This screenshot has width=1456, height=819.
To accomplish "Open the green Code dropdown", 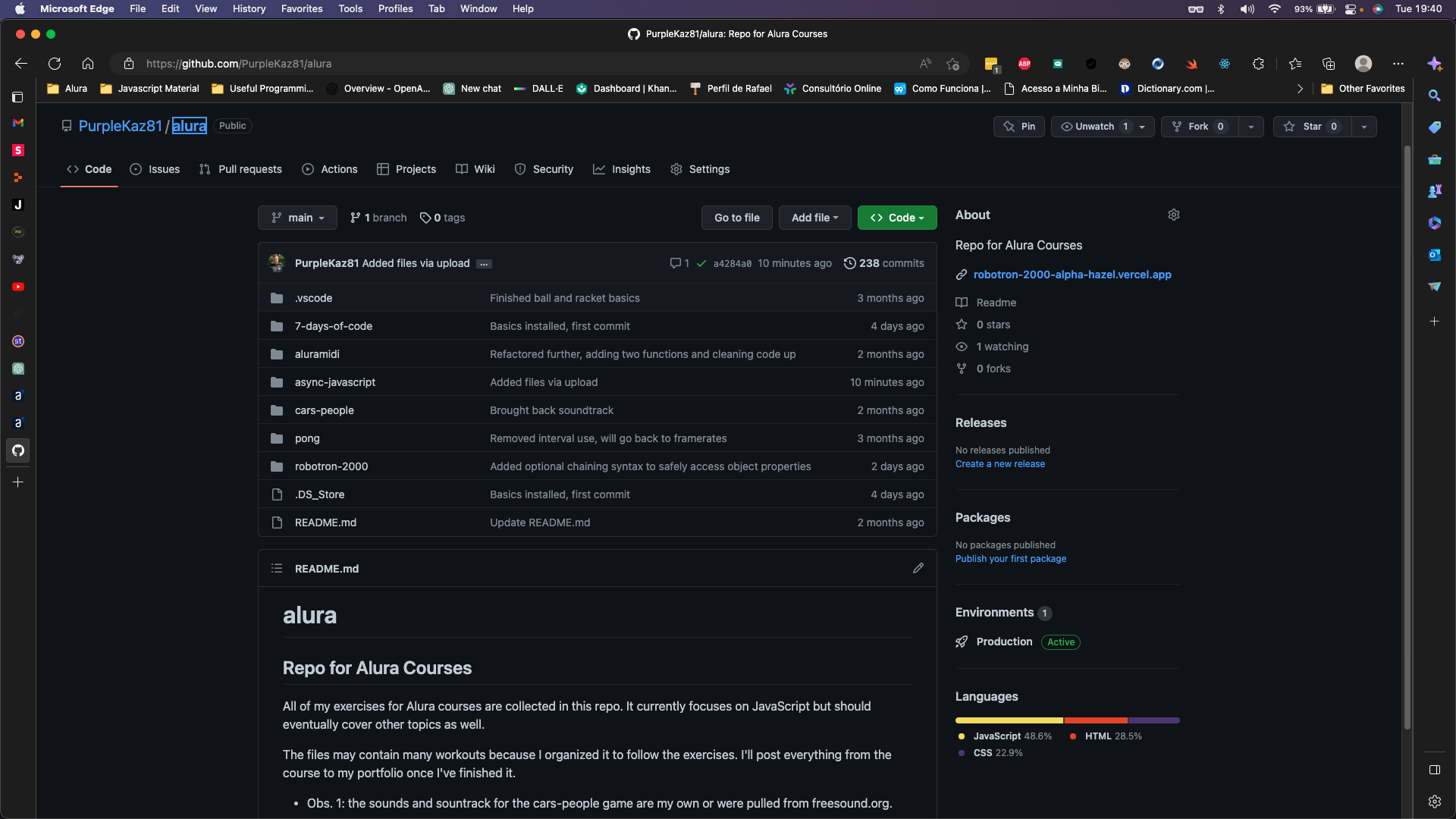I will (897, 218).
